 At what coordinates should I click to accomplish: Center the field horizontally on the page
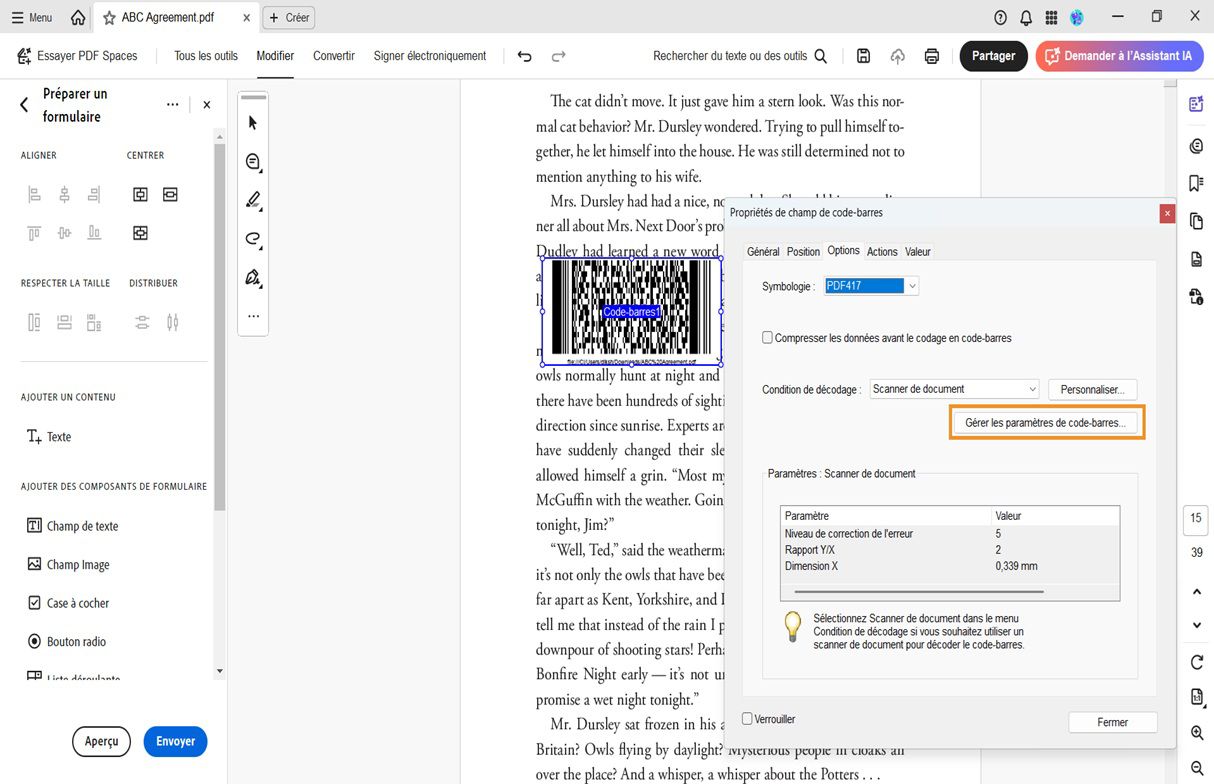170,194
